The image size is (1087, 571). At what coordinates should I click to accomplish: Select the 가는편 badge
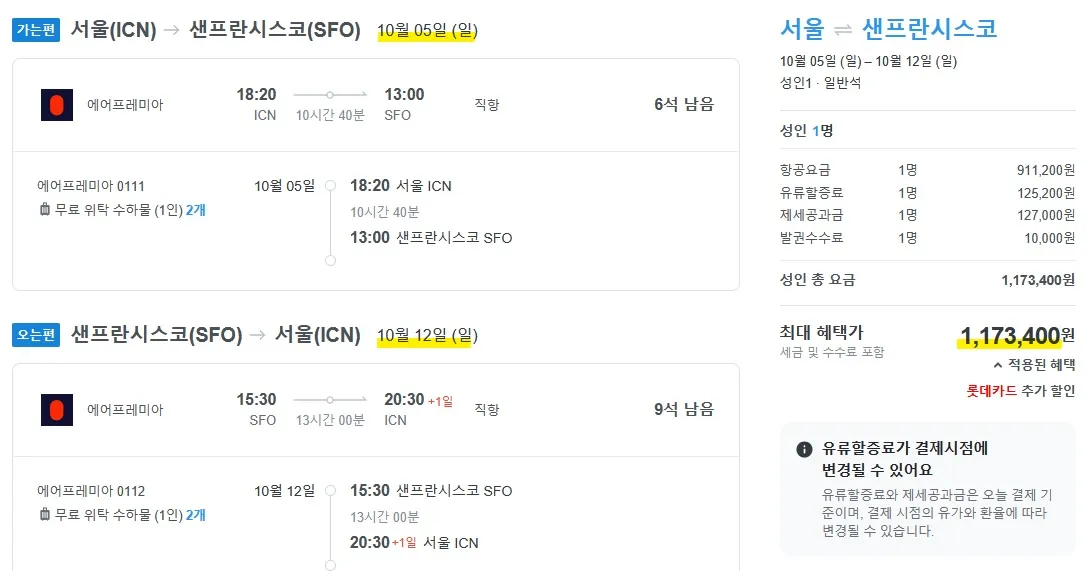point(36,30)
